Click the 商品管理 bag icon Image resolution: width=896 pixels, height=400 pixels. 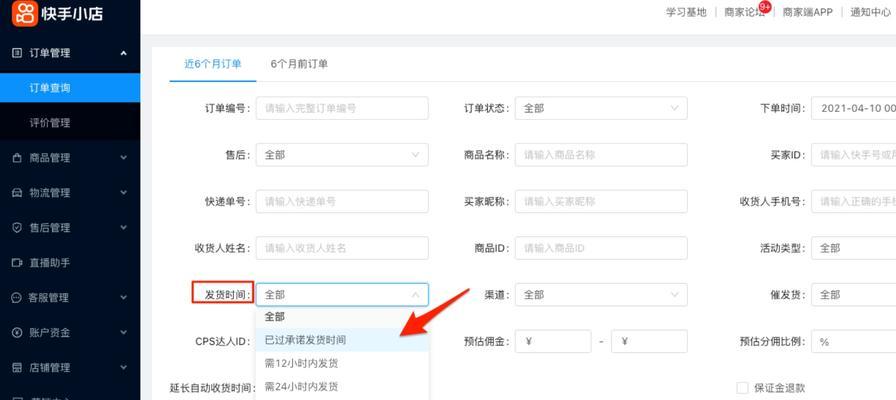[17, 158]
